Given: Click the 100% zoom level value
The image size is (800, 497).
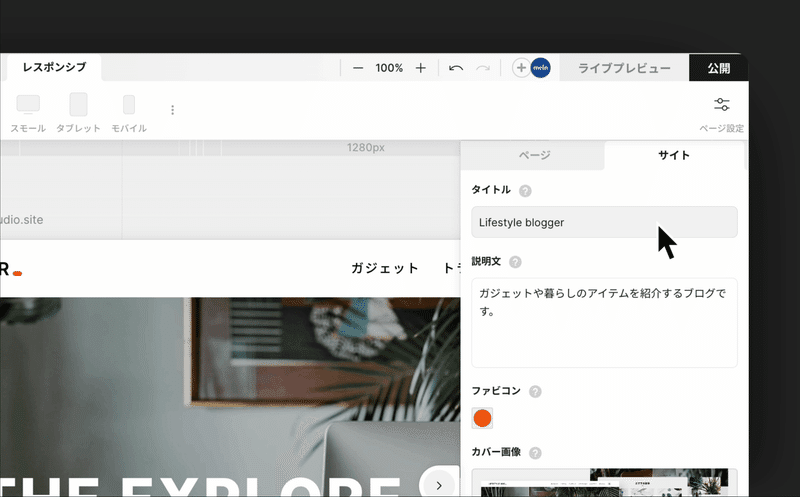Looking at the screenshot, I should tap(389, 68).
